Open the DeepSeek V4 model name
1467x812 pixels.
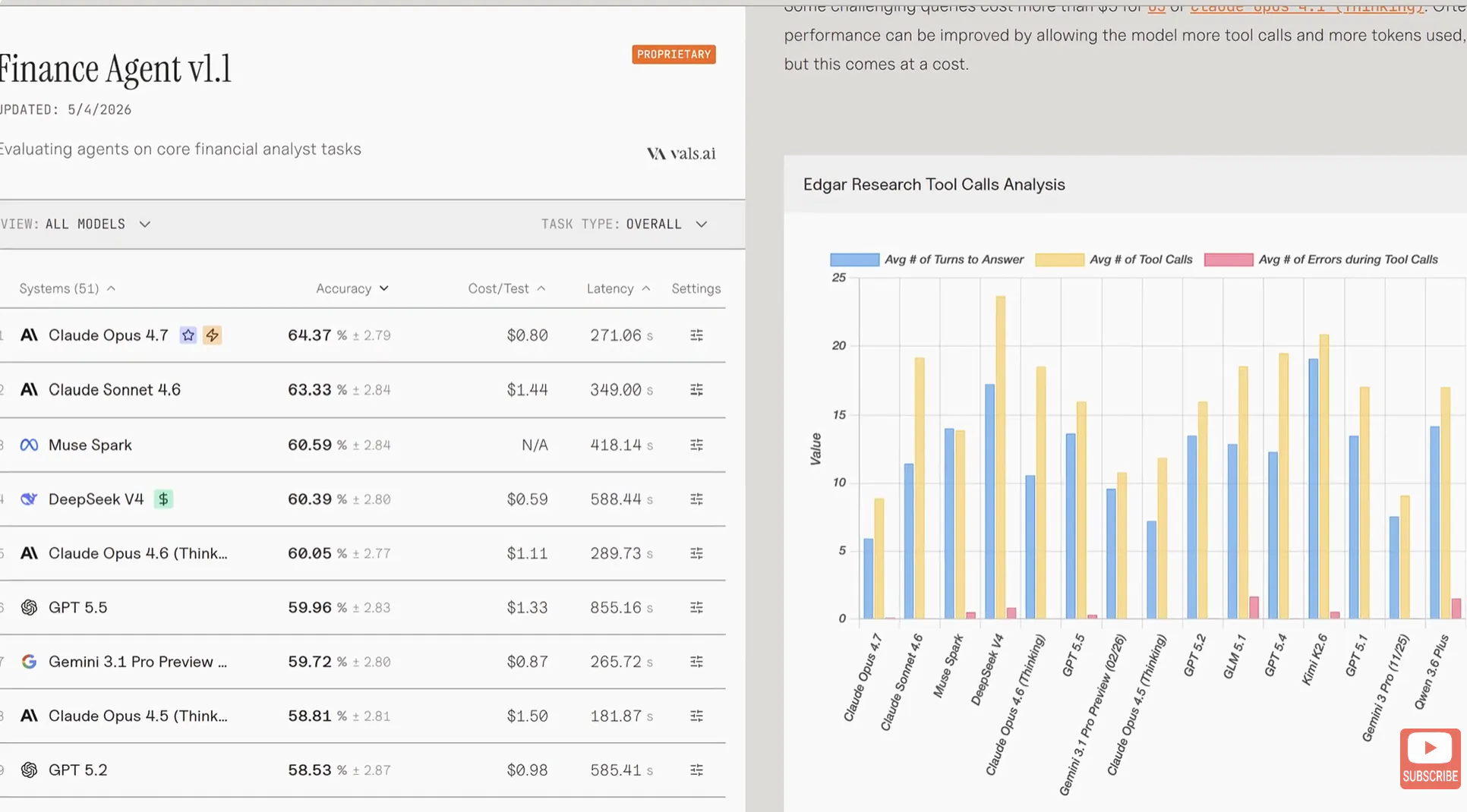click(96, 499)
